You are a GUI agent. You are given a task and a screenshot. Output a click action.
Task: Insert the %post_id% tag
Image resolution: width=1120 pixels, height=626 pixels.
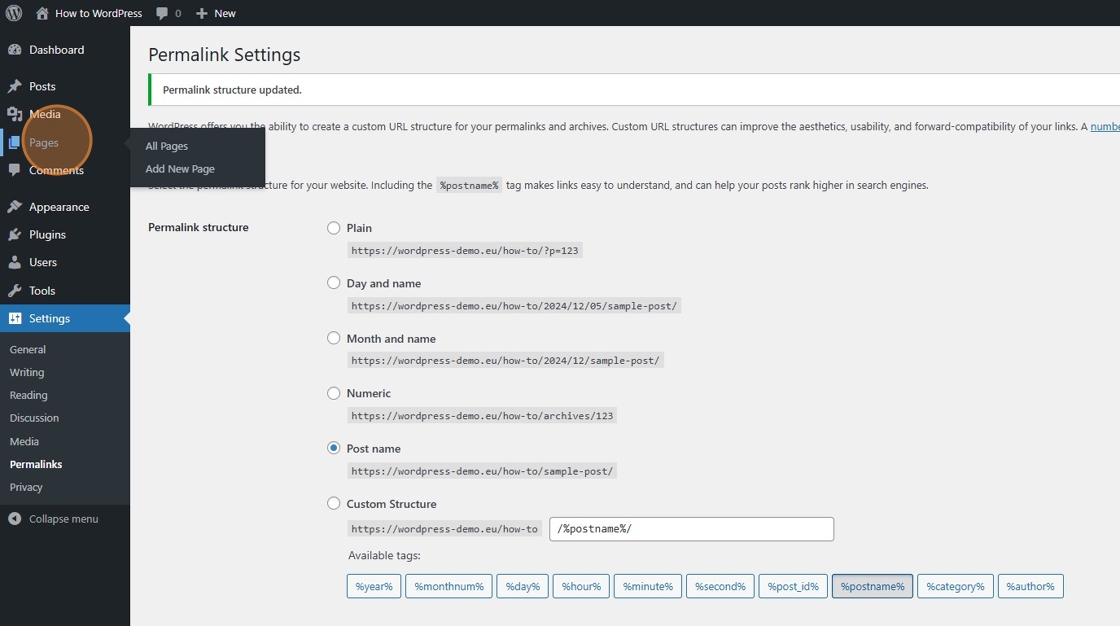tap(793, 586)
